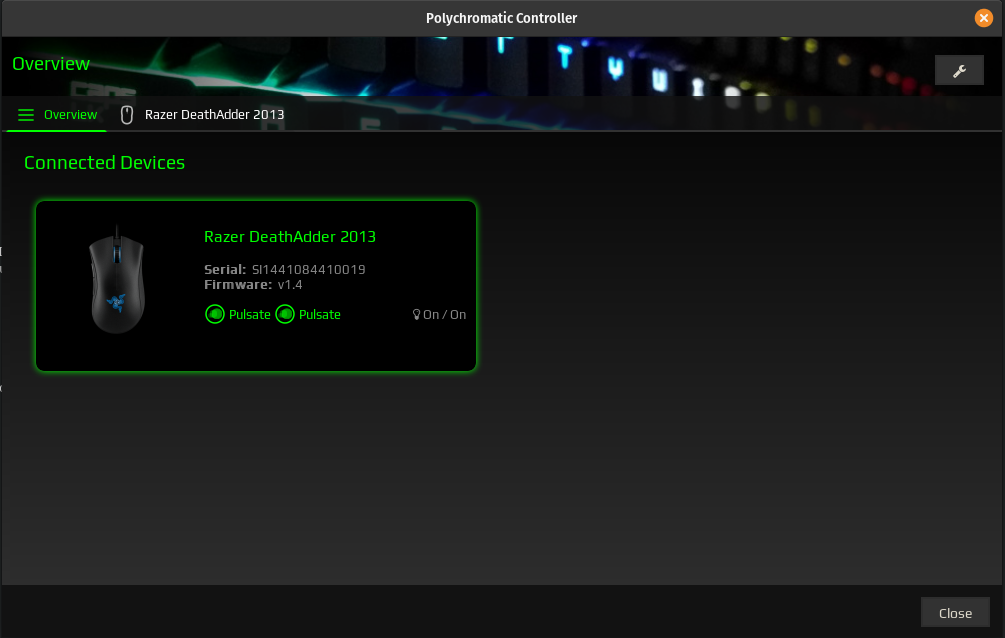Open the Razer DeathAdder 2013 device card
Viewport: 1005px width, 638px height.
[x=256, y=286]
